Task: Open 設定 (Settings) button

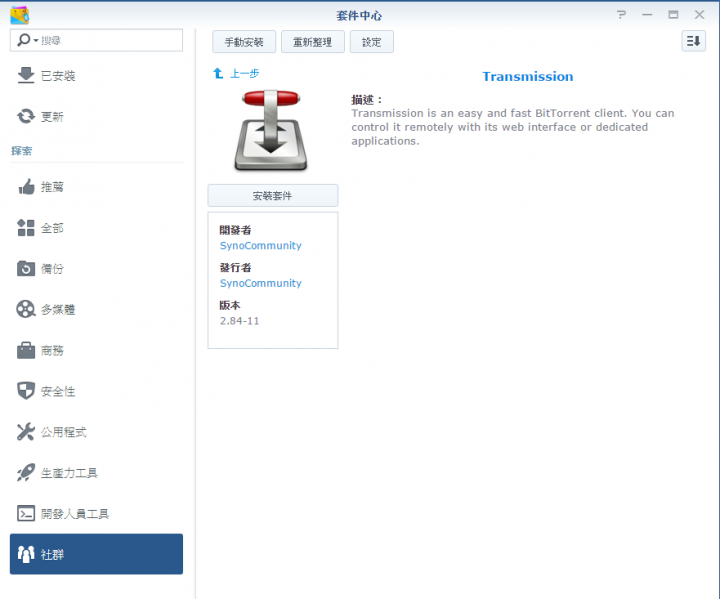Action: (x=371, y=42)
